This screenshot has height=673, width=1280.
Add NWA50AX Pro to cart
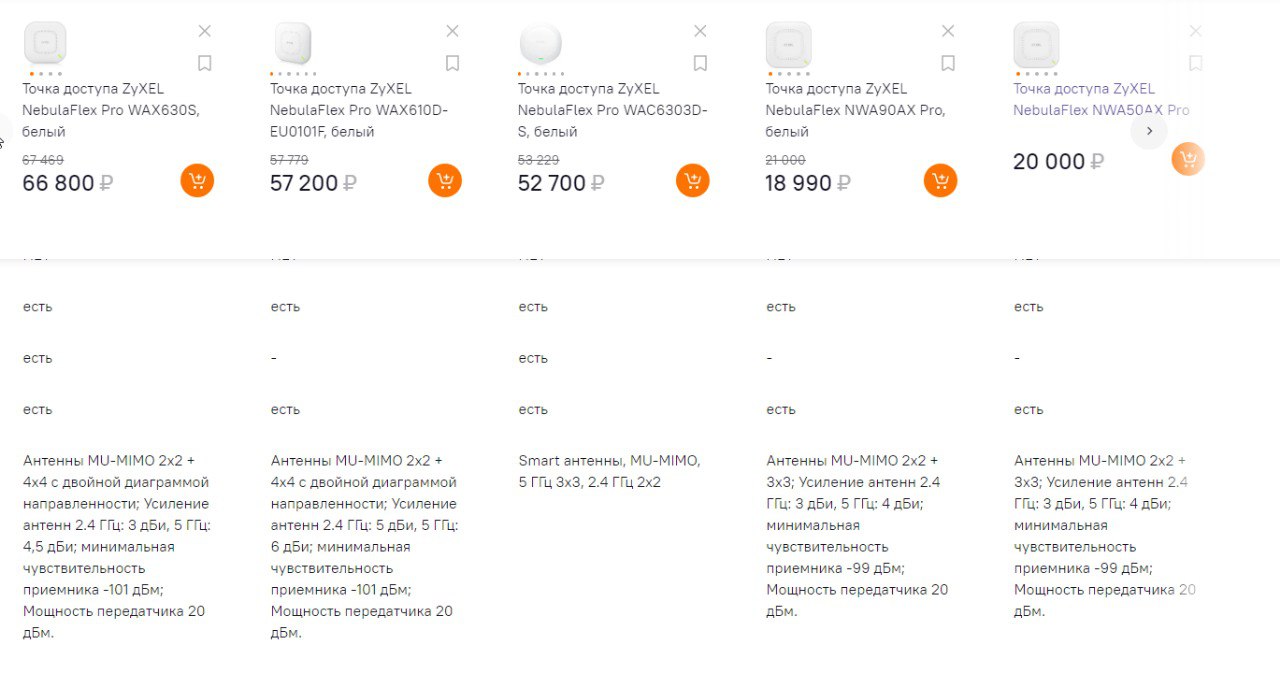click(1188, 159)
